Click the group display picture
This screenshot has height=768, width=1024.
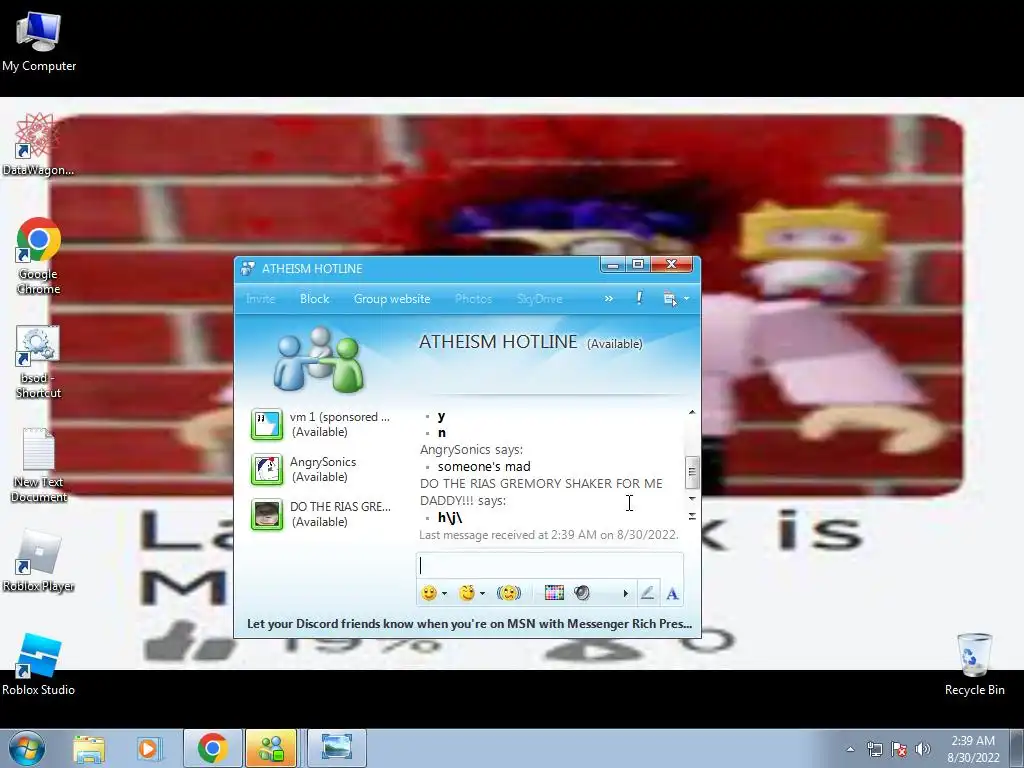[319, 360]
